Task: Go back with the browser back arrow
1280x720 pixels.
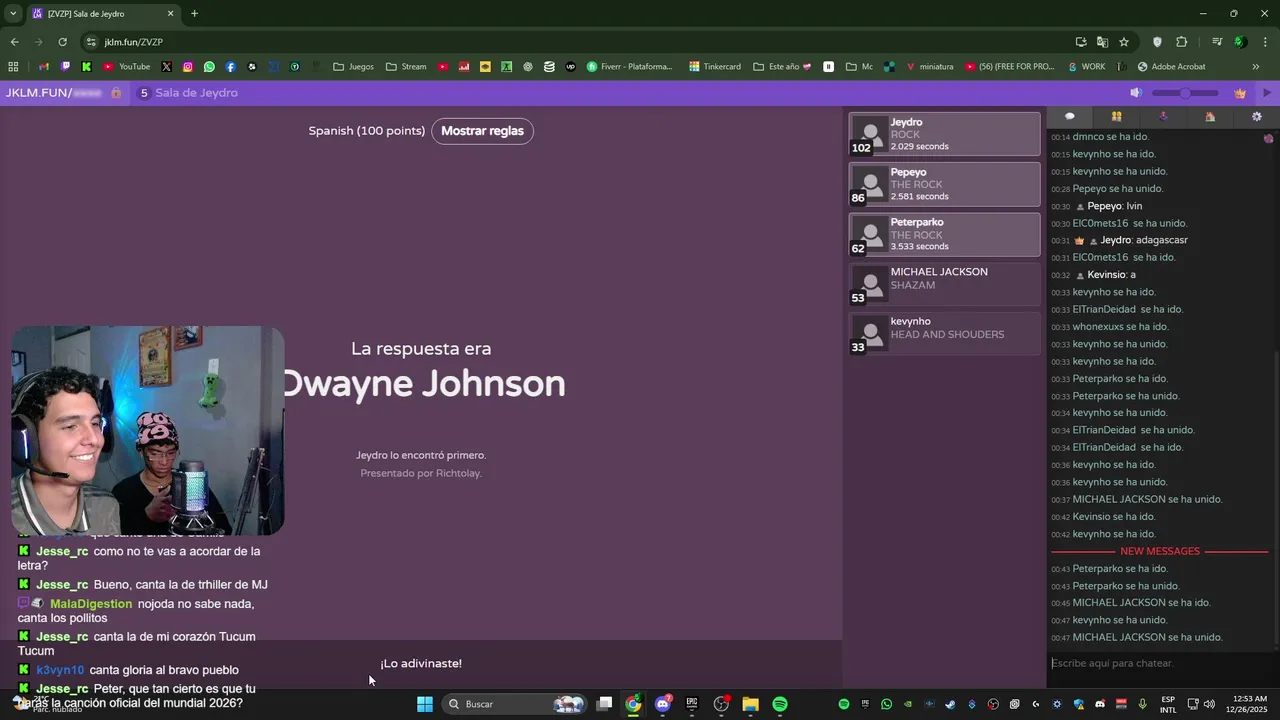Action: 14,42
